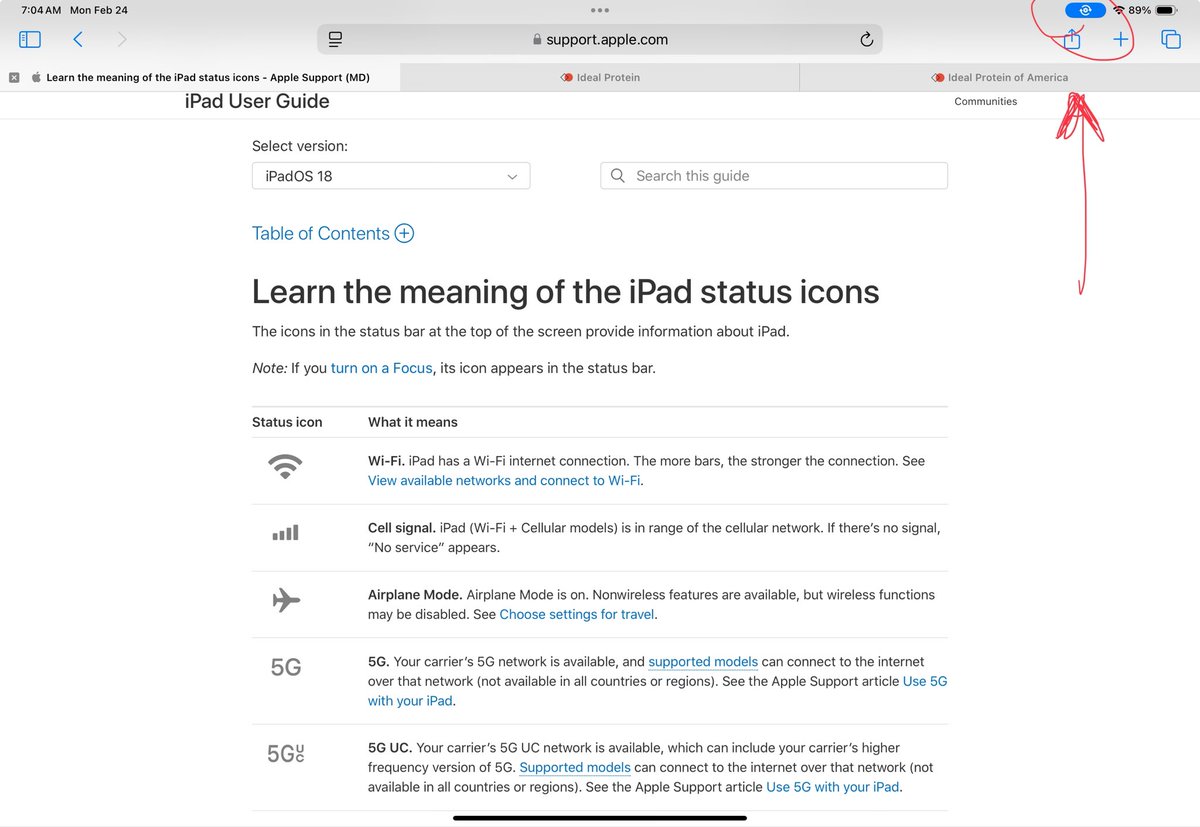This screenshot has height=827, width=1200.
Task: Click the cell signal bars icon
Action: coord(285,533)
